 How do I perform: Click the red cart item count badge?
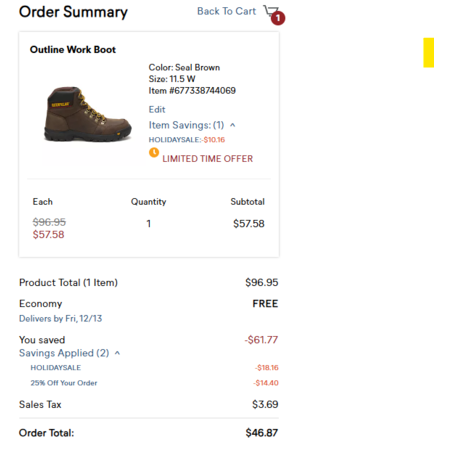(x=278, y=18)
